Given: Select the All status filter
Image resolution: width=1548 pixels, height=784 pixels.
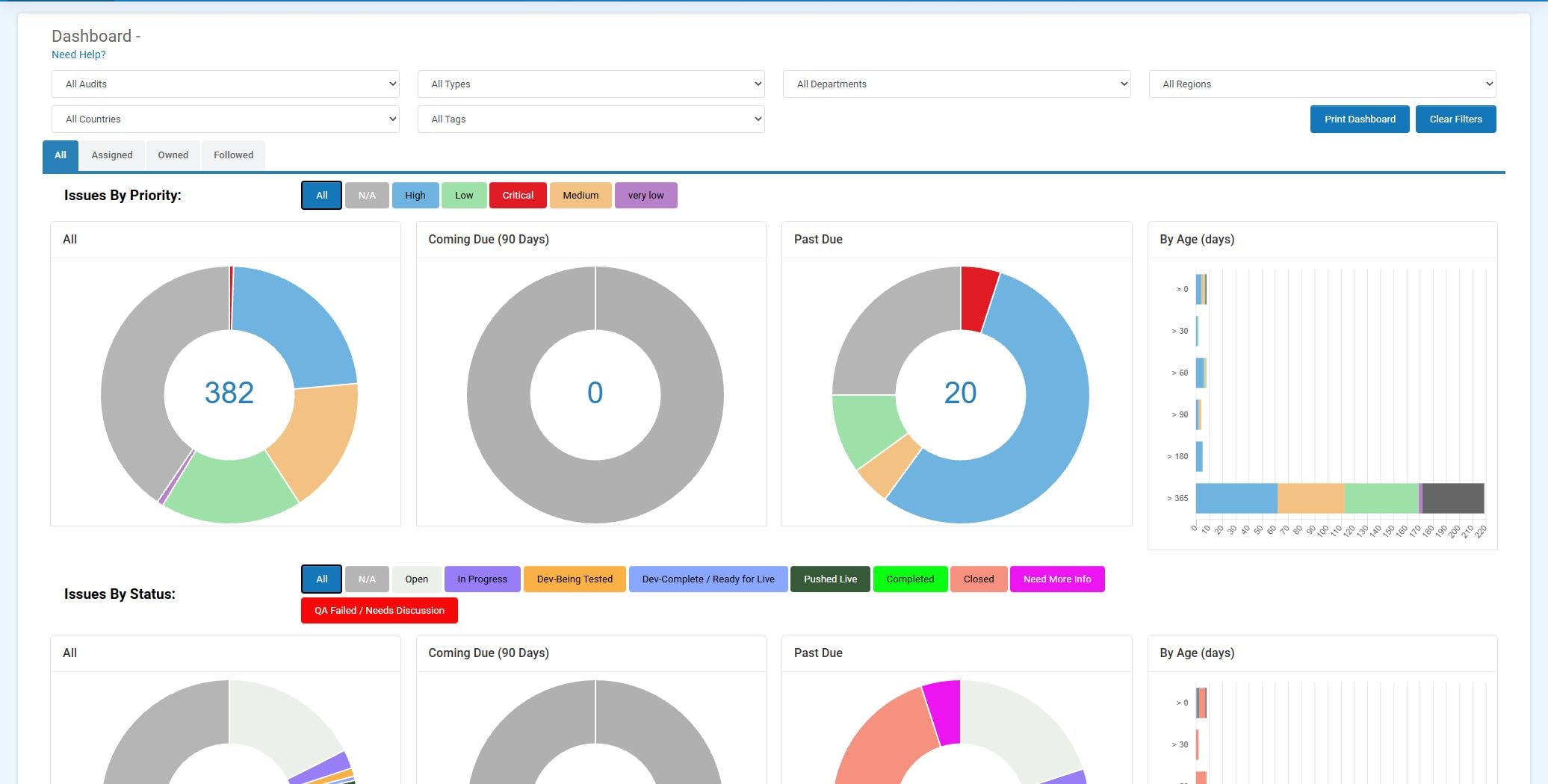Looking at the screenshot, I should pos(322,579).
